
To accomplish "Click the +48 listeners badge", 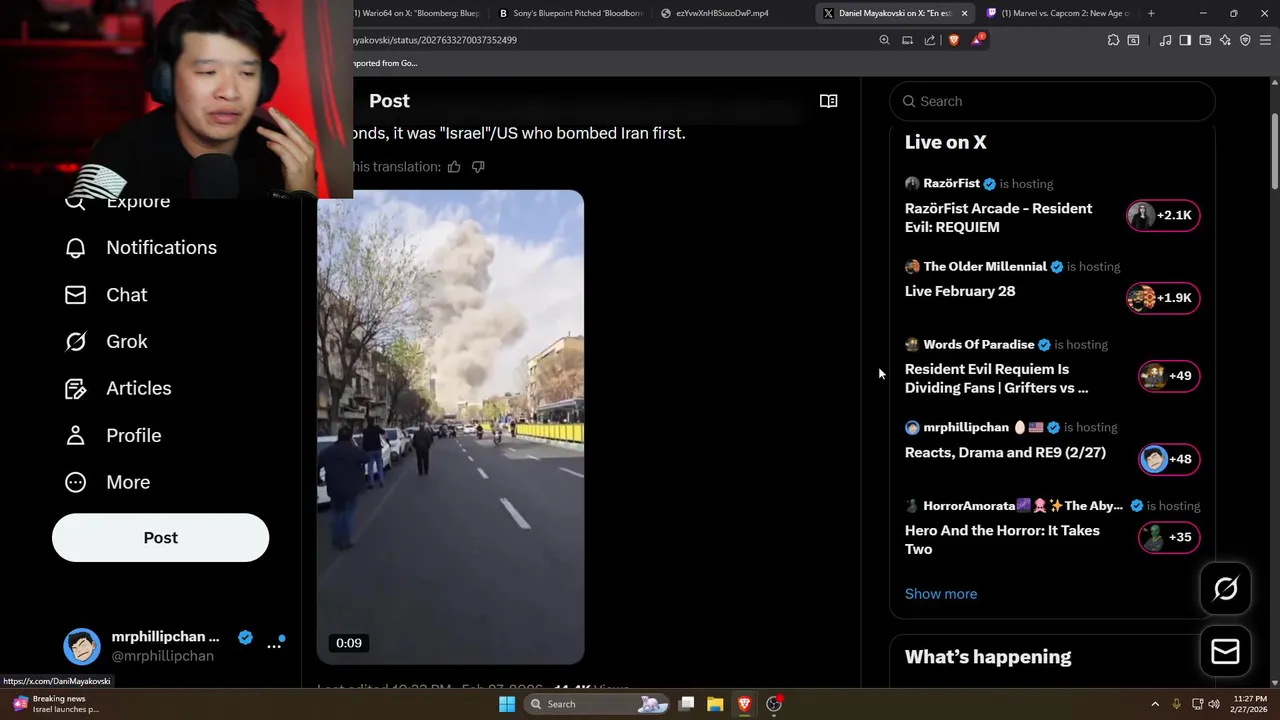I will (1169, 459).
